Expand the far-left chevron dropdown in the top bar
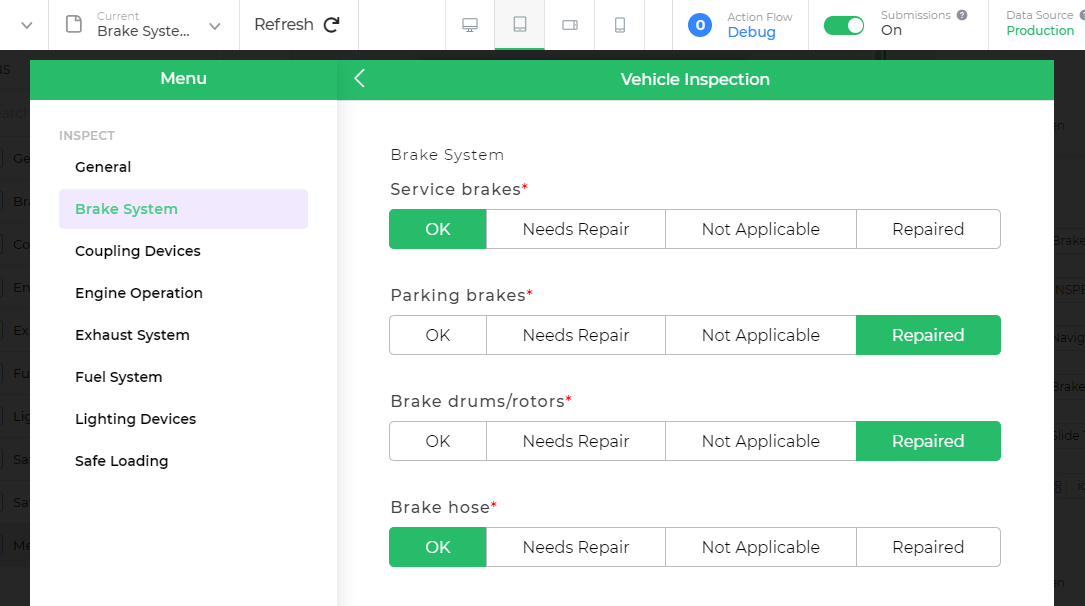This screenshot has height=606, width=1085. pos(26,25)
